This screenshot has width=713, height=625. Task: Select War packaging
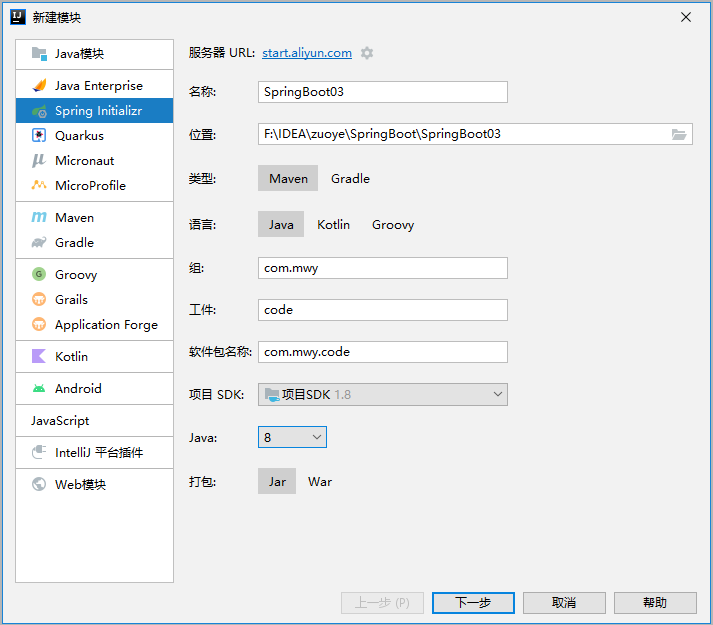[320, 481]
